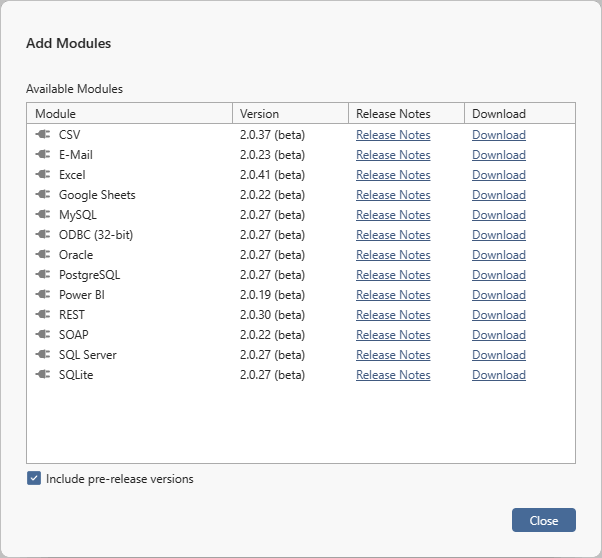Select the PostgreSQL module name
The image size is (602, 558).
[89, 275]
